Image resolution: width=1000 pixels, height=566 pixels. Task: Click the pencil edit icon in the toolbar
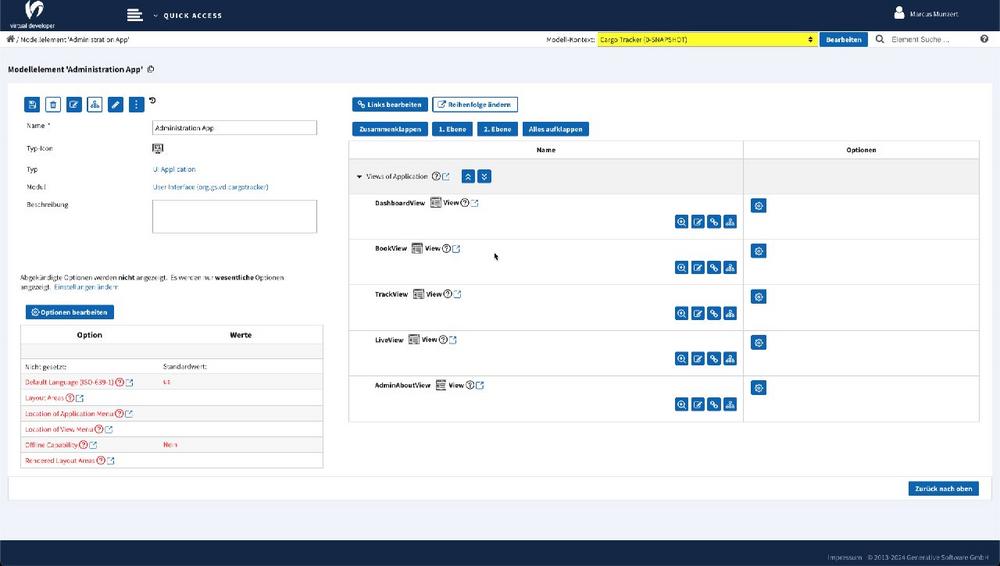[x=116, y=104]
